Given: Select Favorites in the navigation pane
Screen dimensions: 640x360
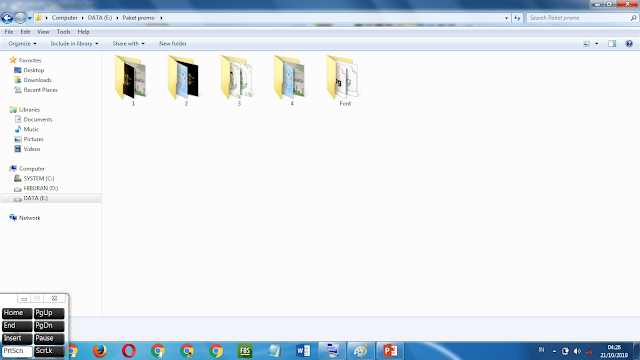Looking at the screenshot, I should pyautogui.click(x=25, y=60).
